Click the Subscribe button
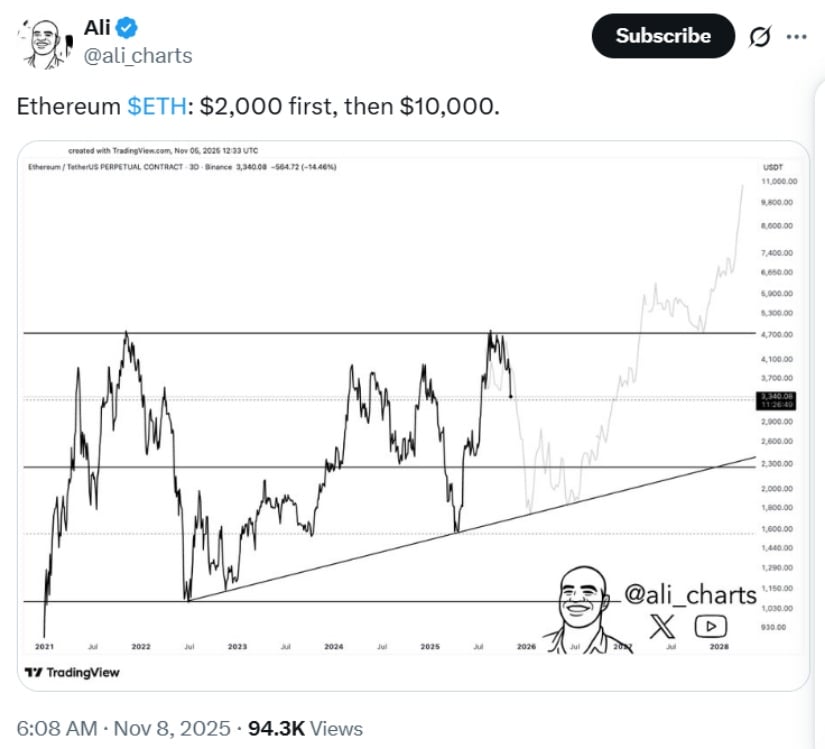Viewport: 825px width, 749px height. (661, 35)
